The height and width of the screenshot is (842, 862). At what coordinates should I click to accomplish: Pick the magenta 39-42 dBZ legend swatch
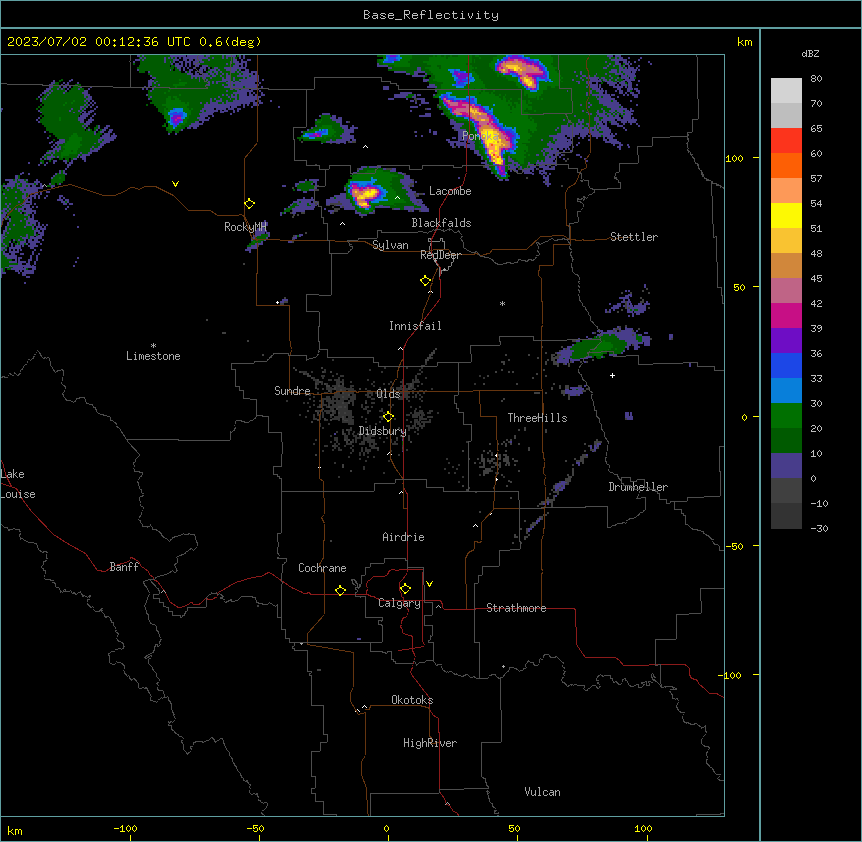click(x=786, y=315)
